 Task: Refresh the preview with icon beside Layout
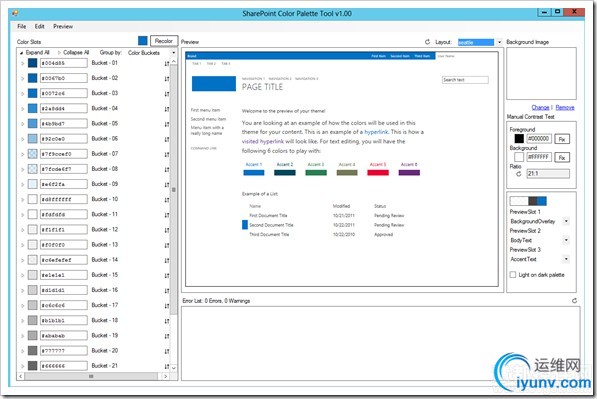pos(427,42)
